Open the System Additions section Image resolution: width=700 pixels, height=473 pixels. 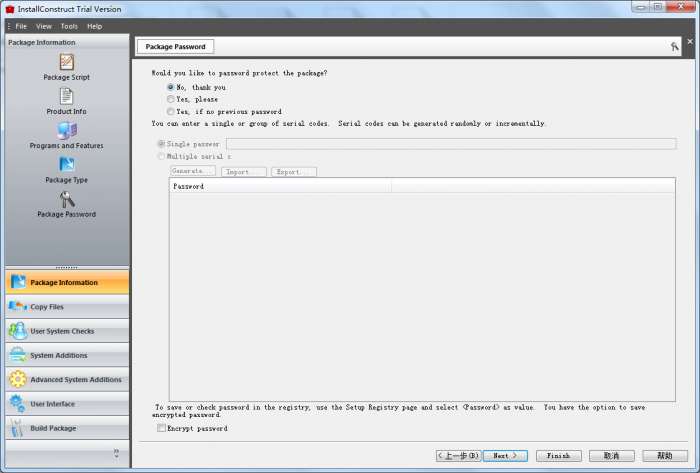coord(67,355)
